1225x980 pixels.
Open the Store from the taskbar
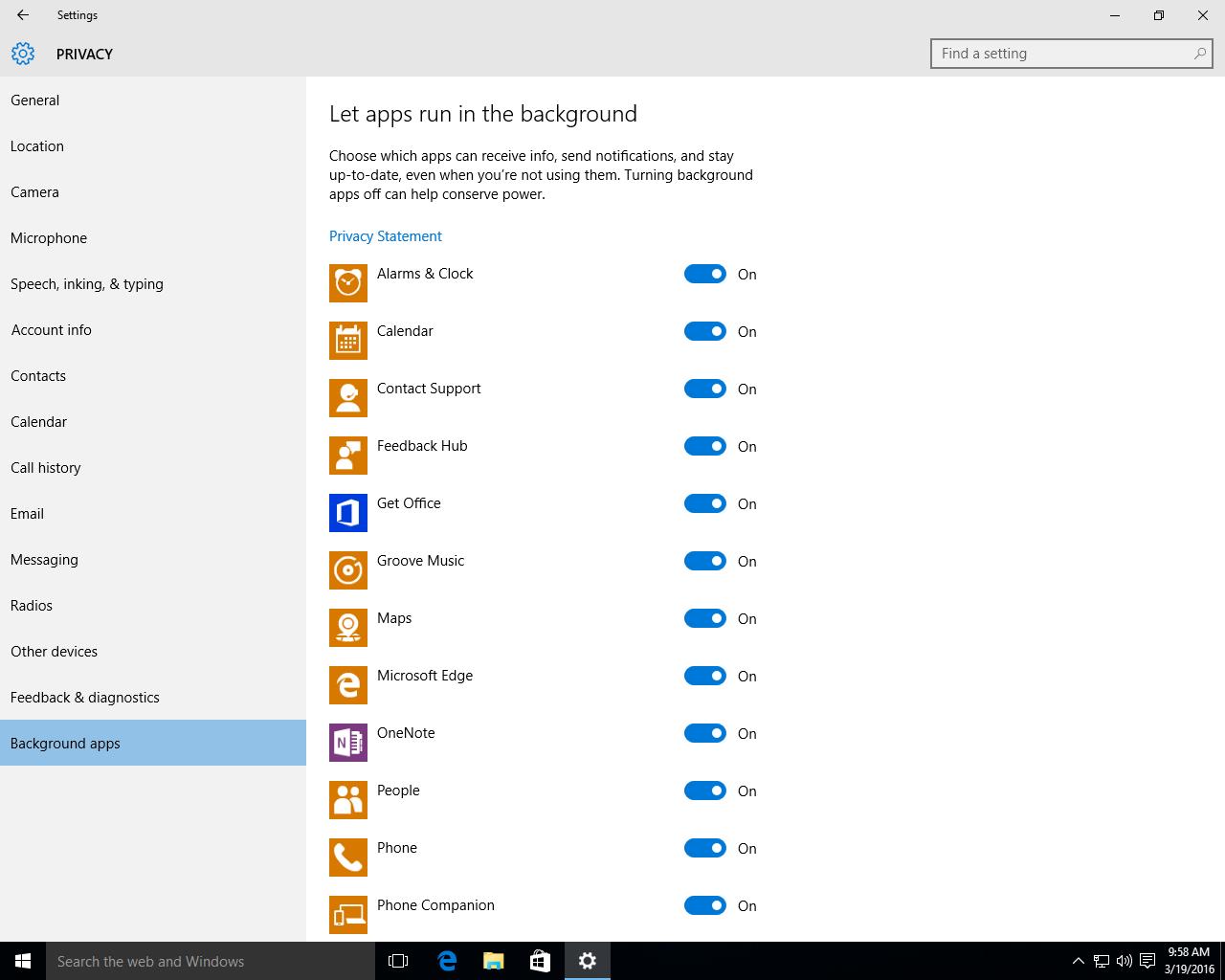click(540, 961)
